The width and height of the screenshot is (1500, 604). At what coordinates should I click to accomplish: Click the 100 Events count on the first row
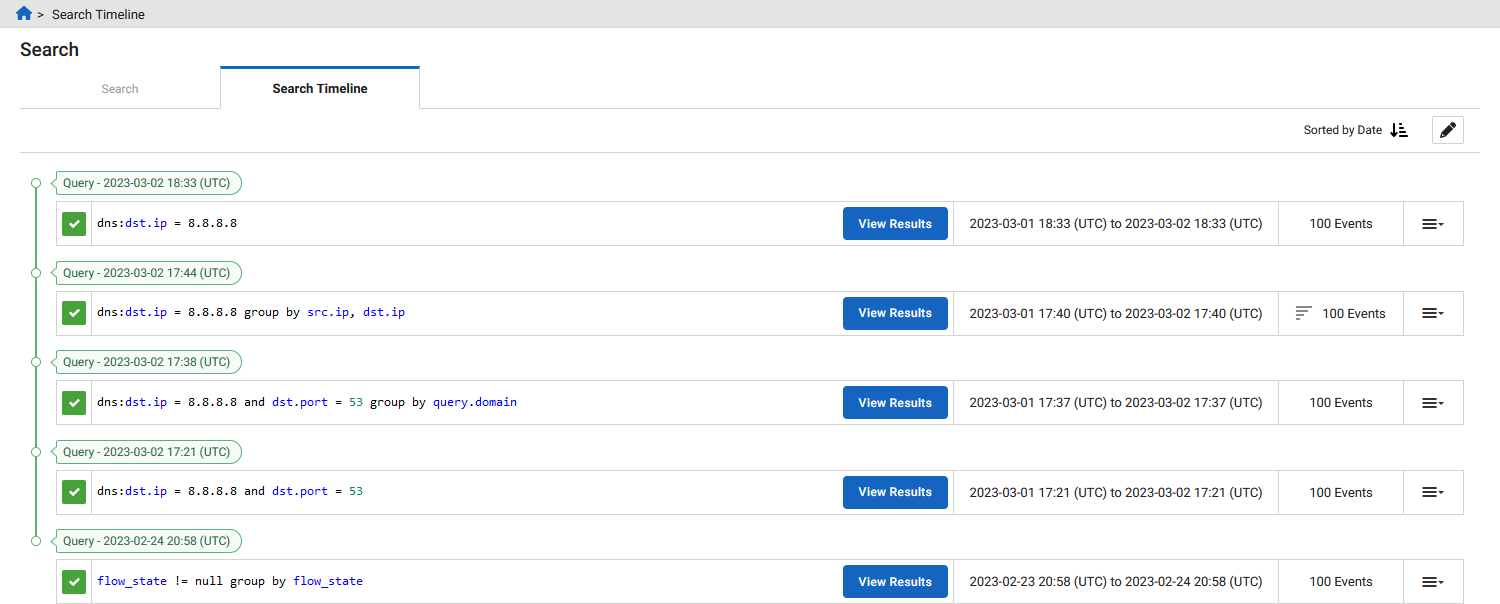coord(1340,223)
